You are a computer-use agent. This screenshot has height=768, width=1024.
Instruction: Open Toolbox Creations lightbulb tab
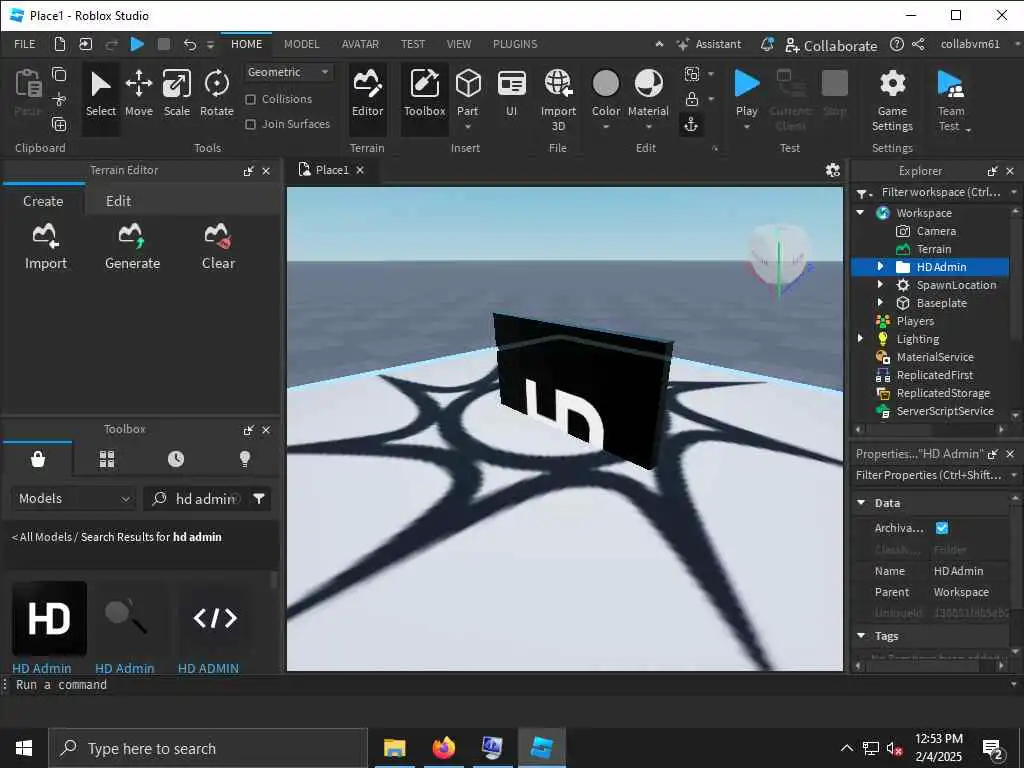point(245,459)
